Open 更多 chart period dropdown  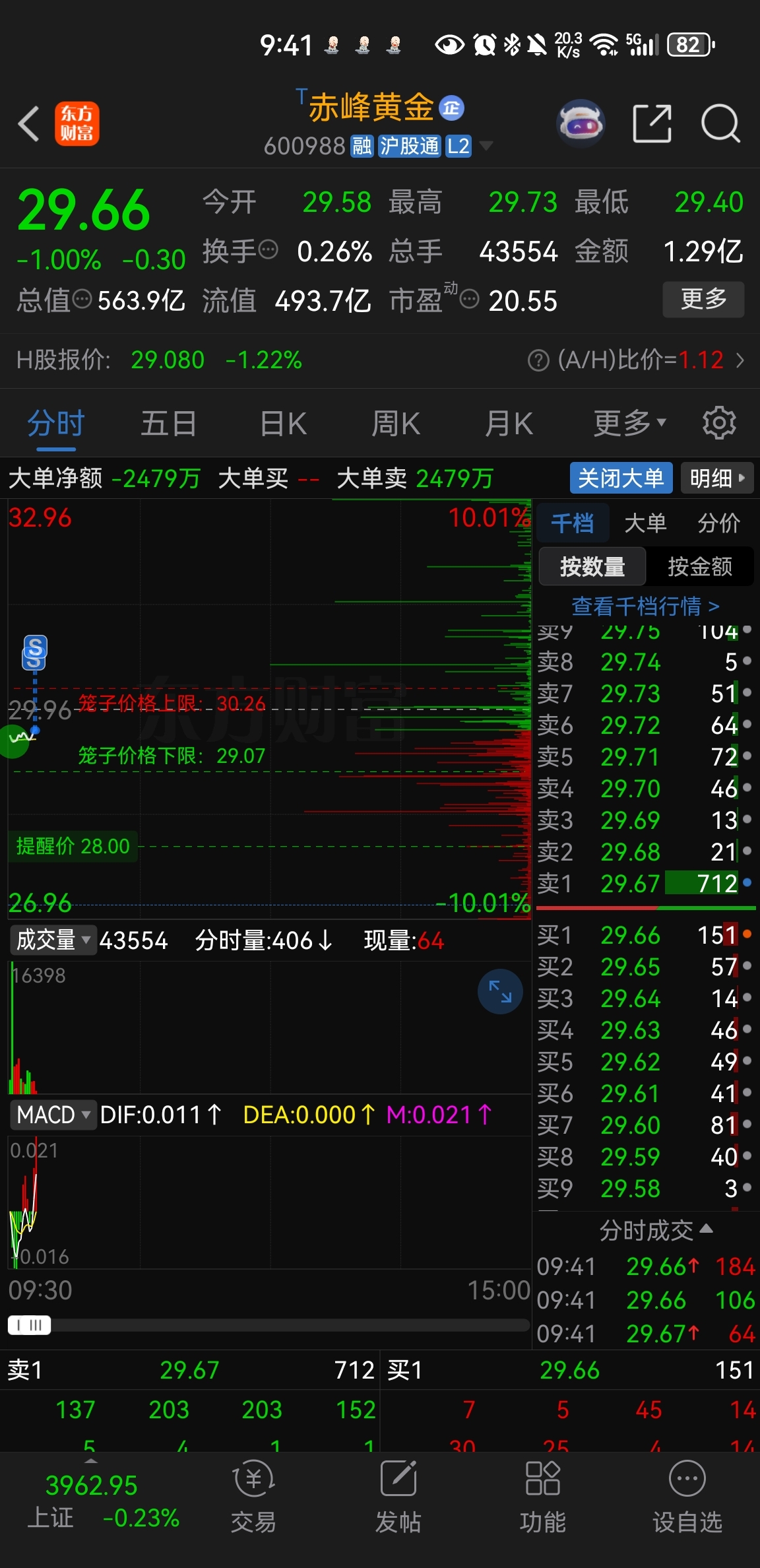(x=630, y=423)
